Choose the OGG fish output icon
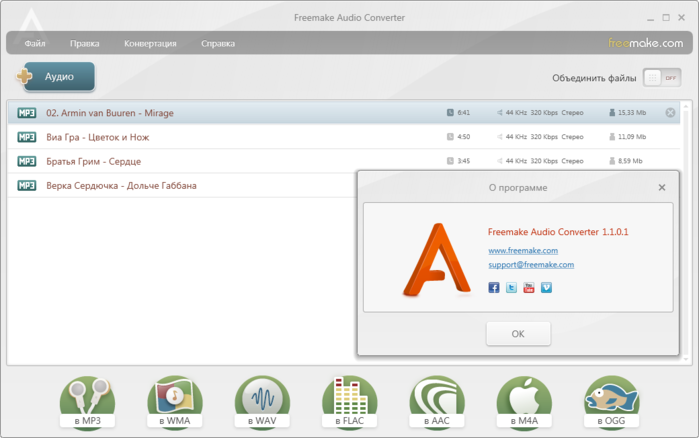Screen dimensions: 699x438 (612, 402)
